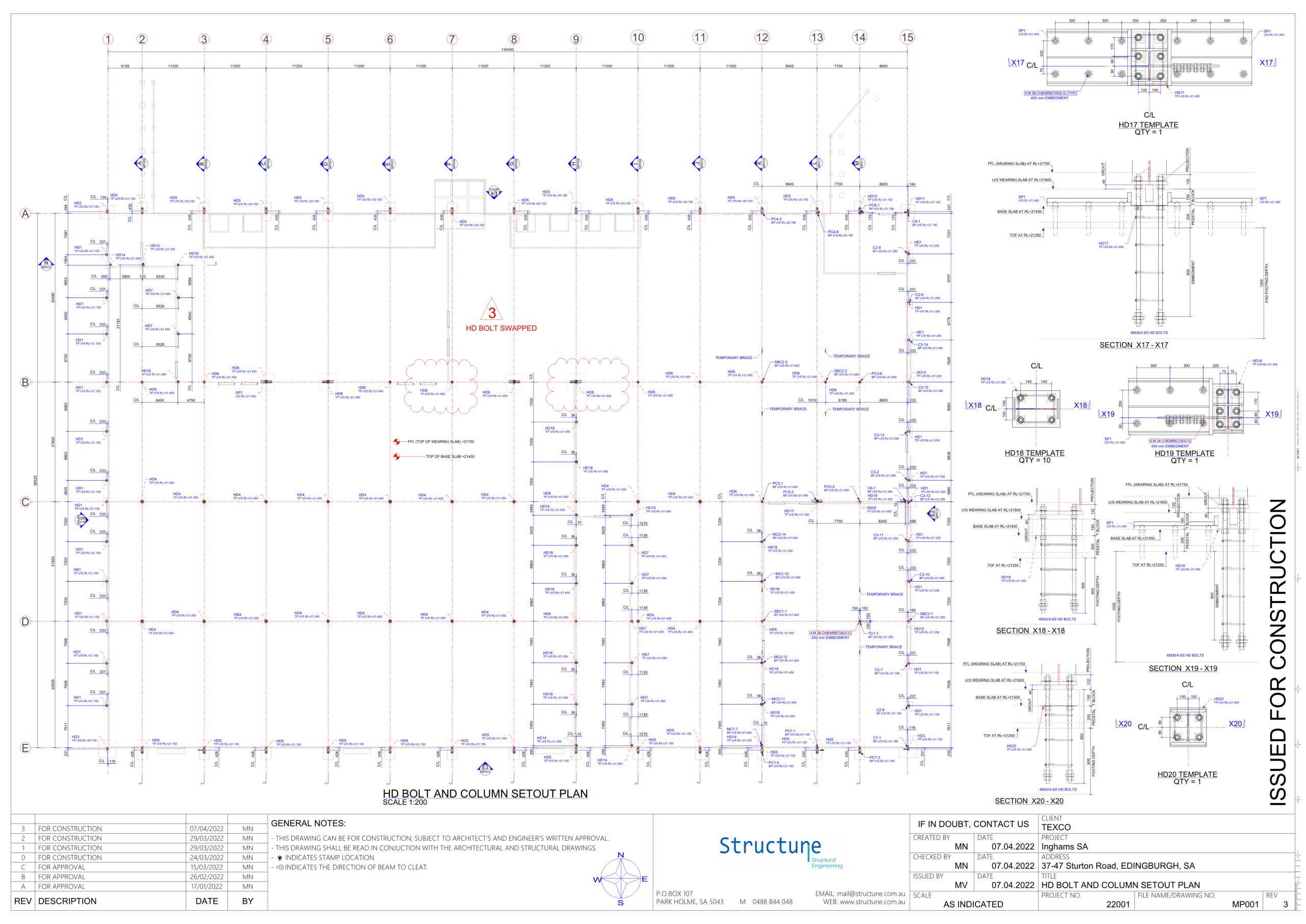Click the E2 elevation marker
Screen dimensions: 1306x924
coord(933,514)
